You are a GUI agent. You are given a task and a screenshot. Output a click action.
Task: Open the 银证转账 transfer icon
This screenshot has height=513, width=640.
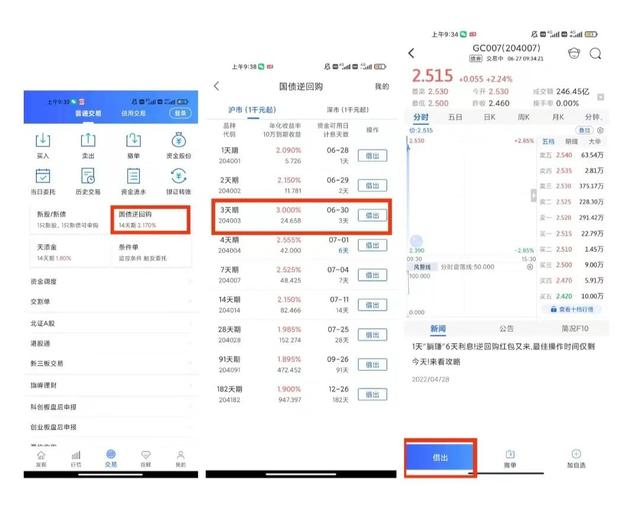click(178, 176)
